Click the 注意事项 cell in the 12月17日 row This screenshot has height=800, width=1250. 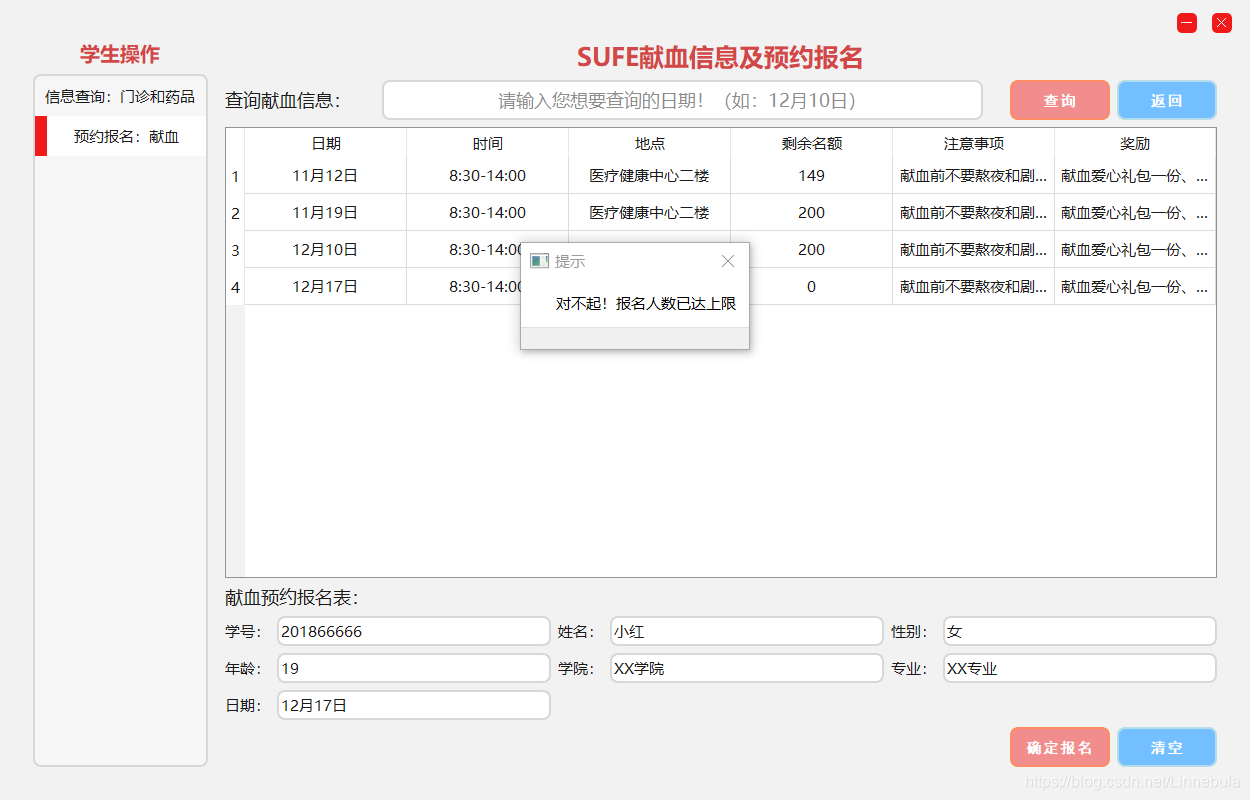tap(974, 287)
